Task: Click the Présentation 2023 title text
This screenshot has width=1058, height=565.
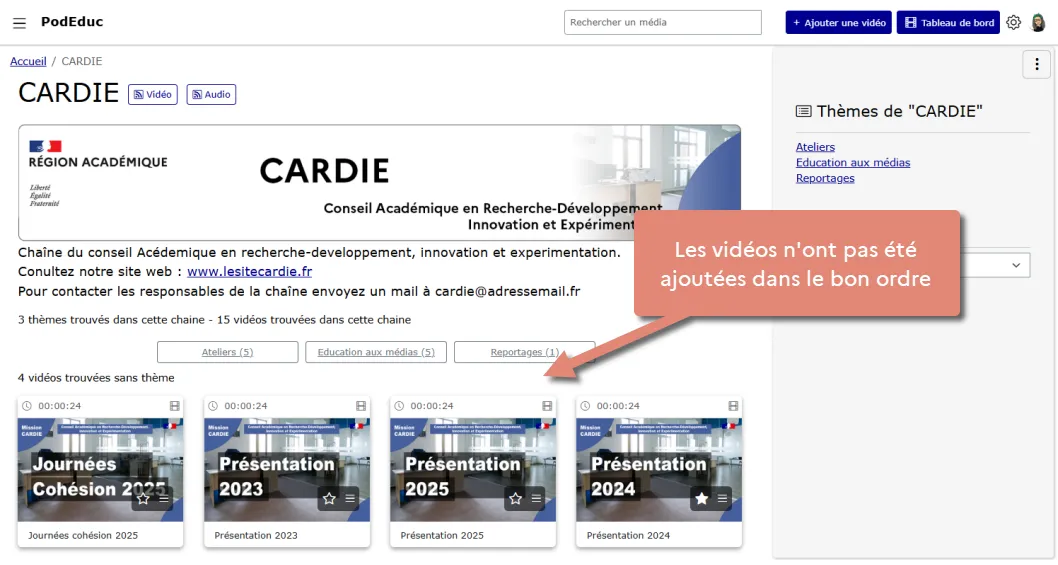Action: [256, 535]
